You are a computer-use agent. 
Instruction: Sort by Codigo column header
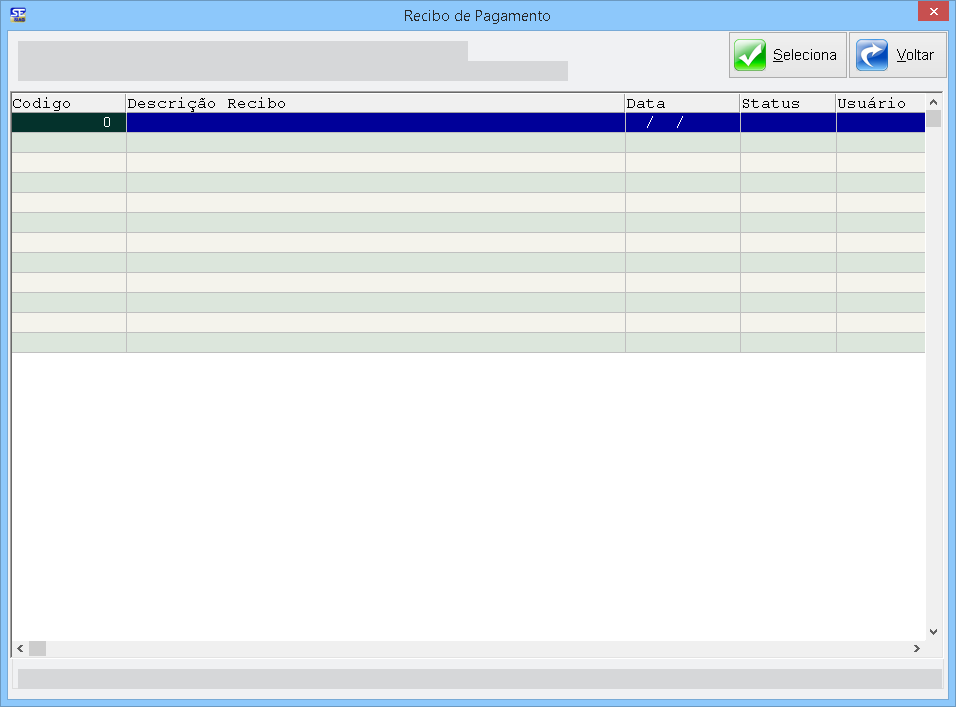point(68,103)
